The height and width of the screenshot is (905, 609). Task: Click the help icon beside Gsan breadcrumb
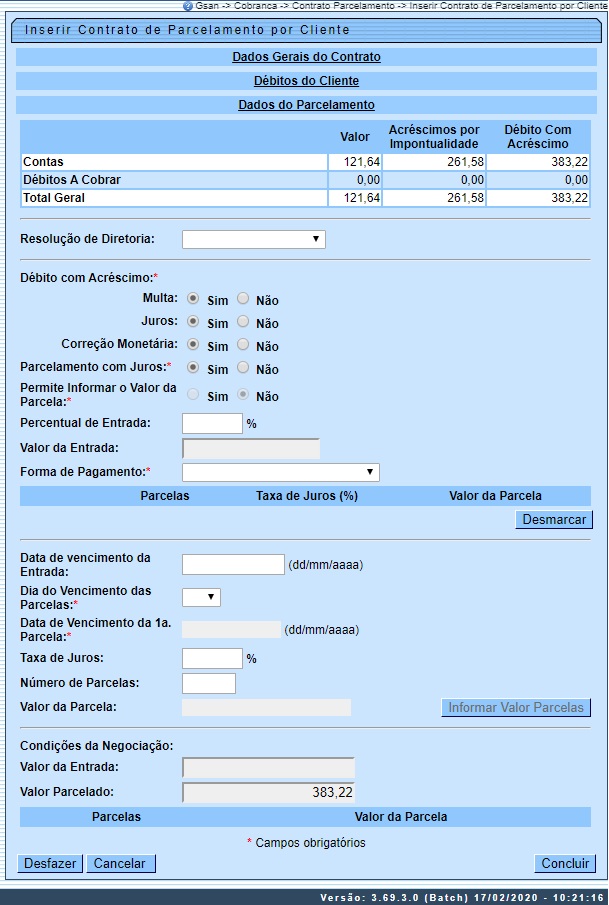point(188,6)
